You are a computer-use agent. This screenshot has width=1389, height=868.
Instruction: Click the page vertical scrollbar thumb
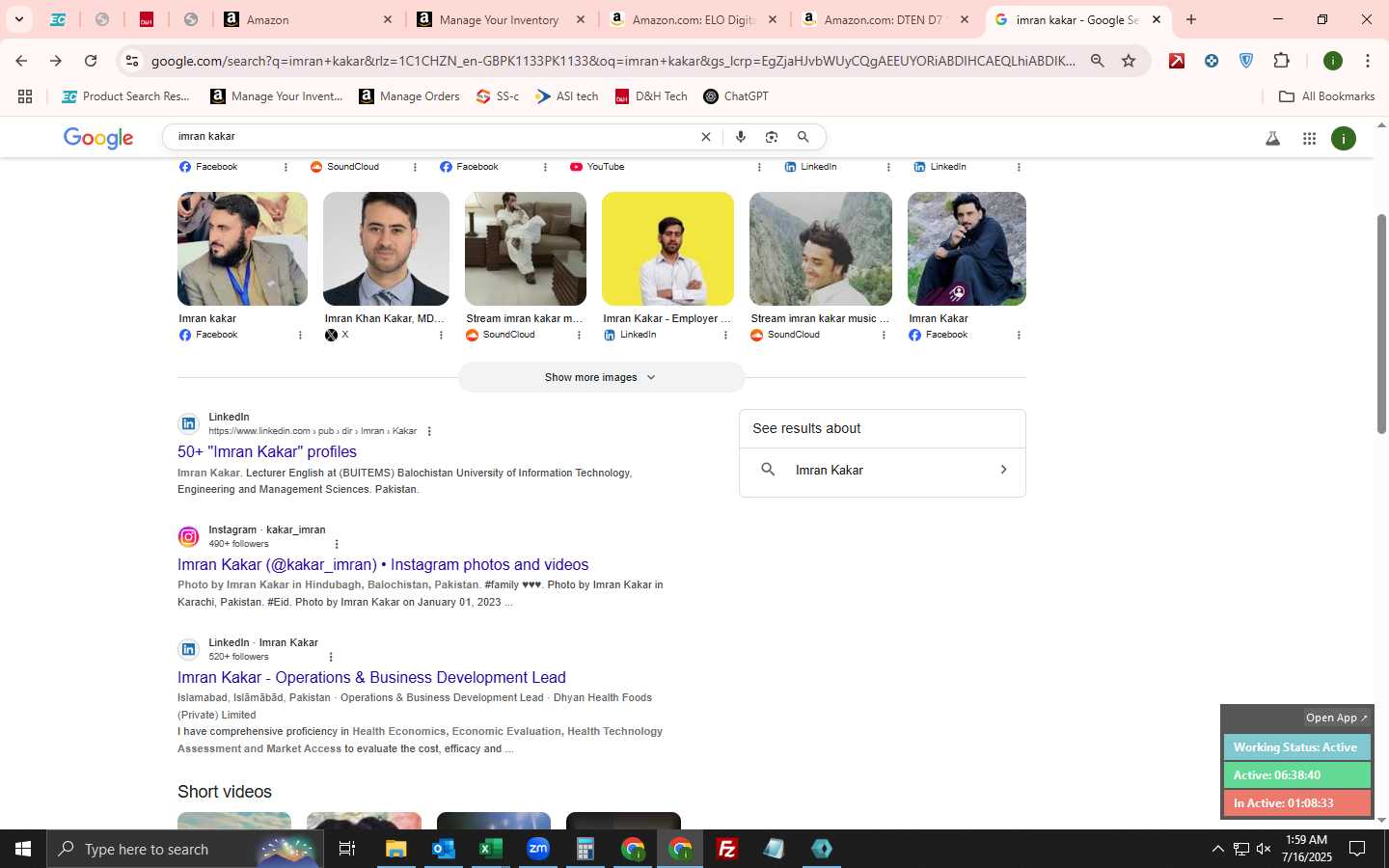tap(1381, 323)
